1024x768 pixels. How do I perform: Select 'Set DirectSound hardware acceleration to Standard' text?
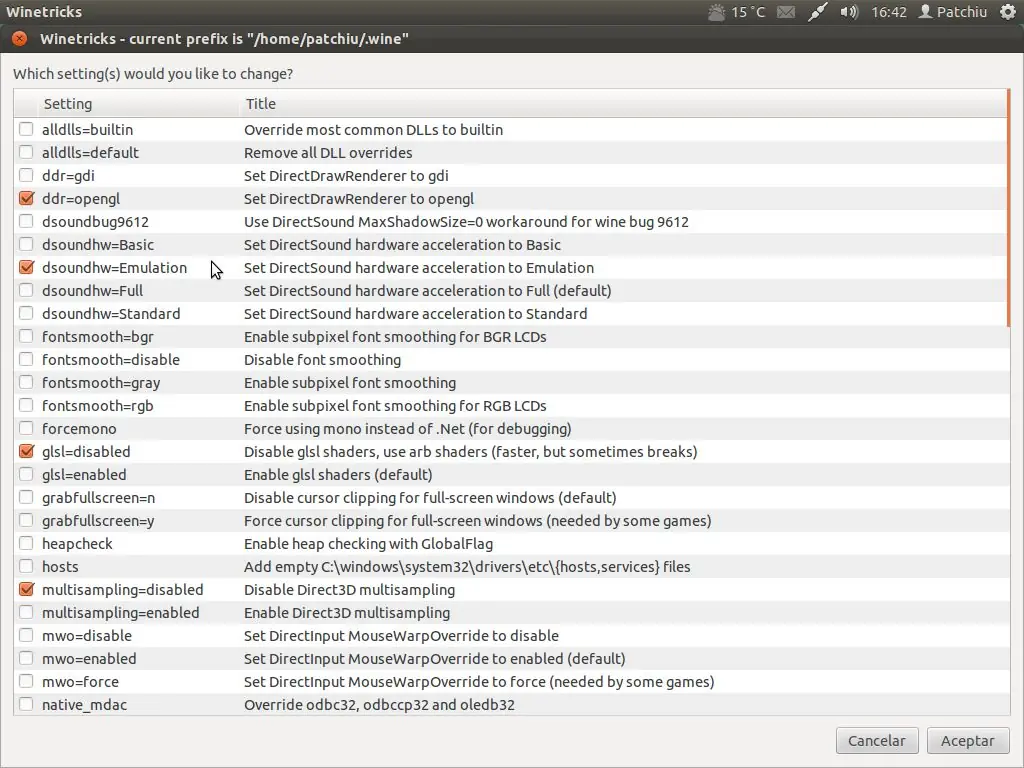point(415,313)
